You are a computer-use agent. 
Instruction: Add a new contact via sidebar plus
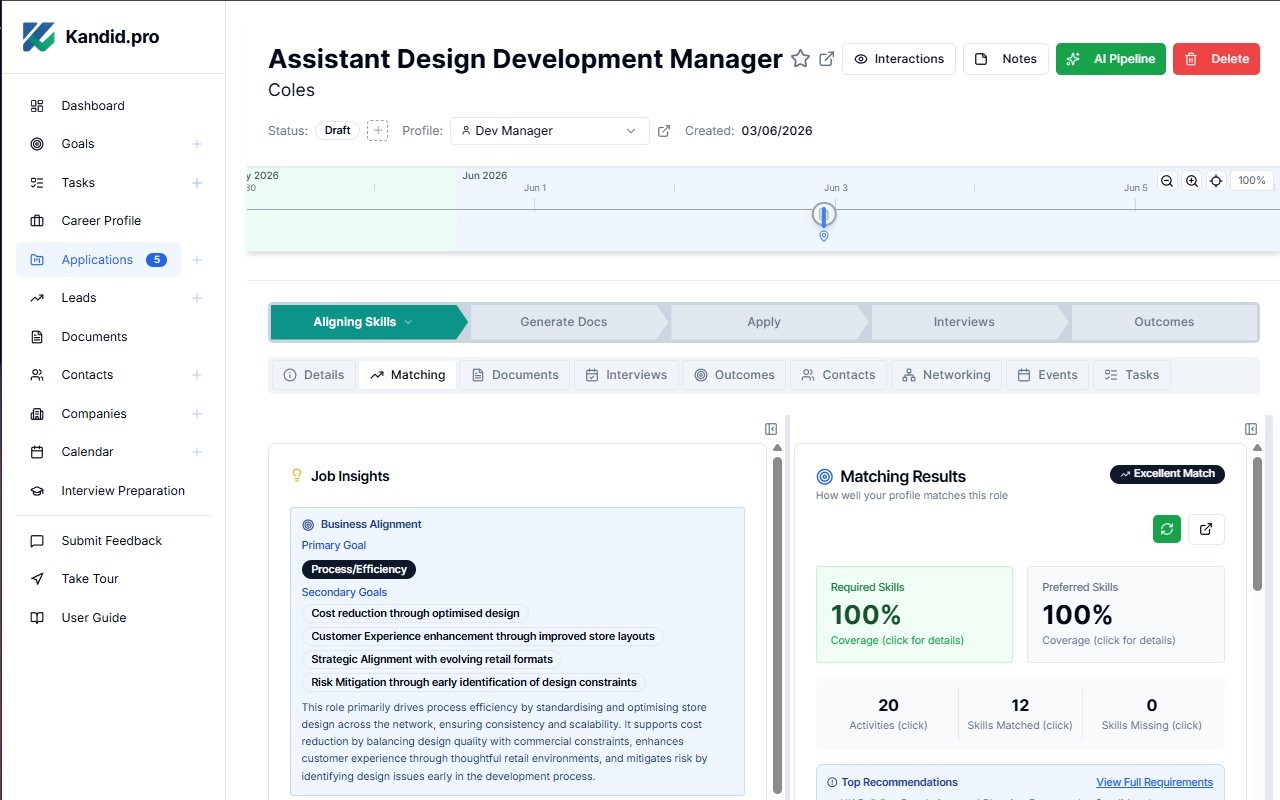[x=197, y=375]
